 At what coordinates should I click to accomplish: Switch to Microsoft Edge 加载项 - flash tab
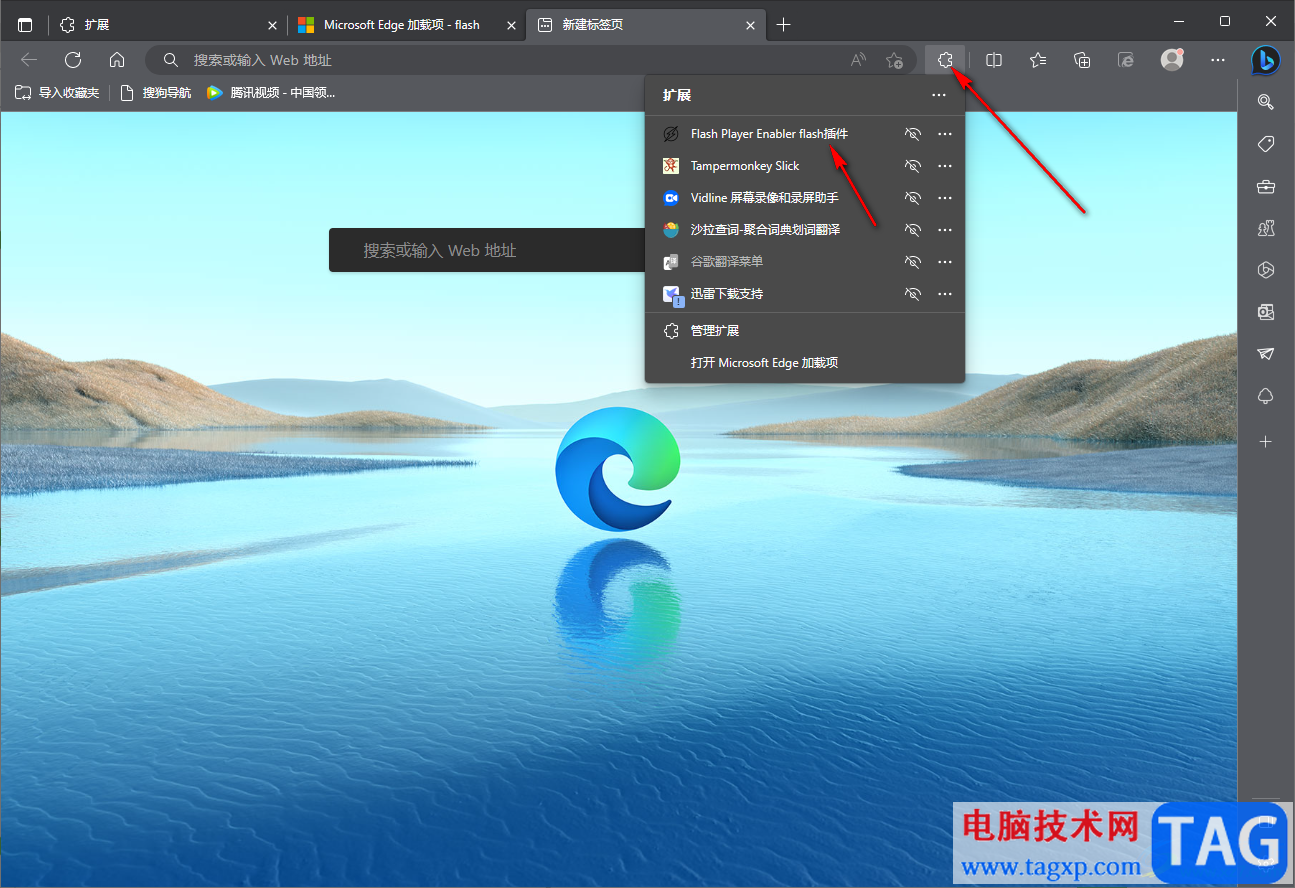pos(405,25)
